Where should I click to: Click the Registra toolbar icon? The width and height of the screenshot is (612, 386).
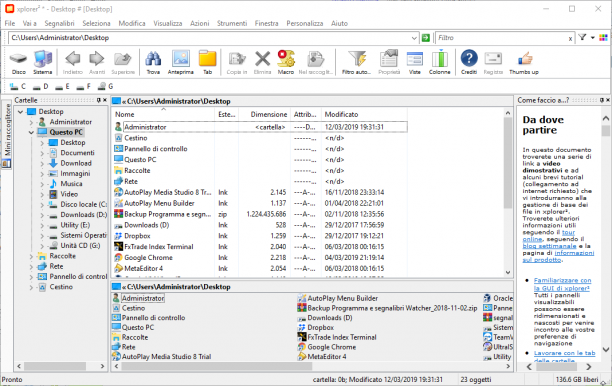(493, 62)
